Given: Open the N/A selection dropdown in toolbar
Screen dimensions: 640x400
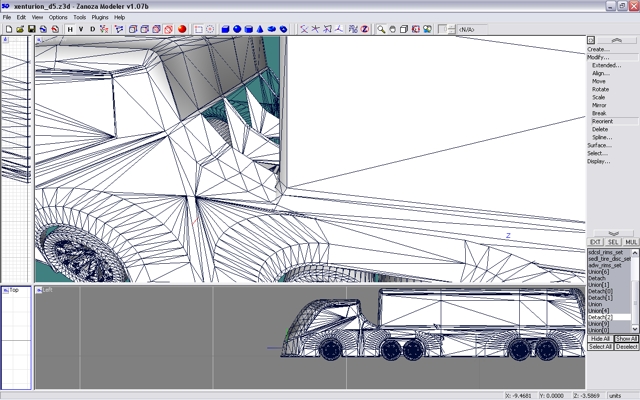Looking at the screenshot, I should [470, 29].
